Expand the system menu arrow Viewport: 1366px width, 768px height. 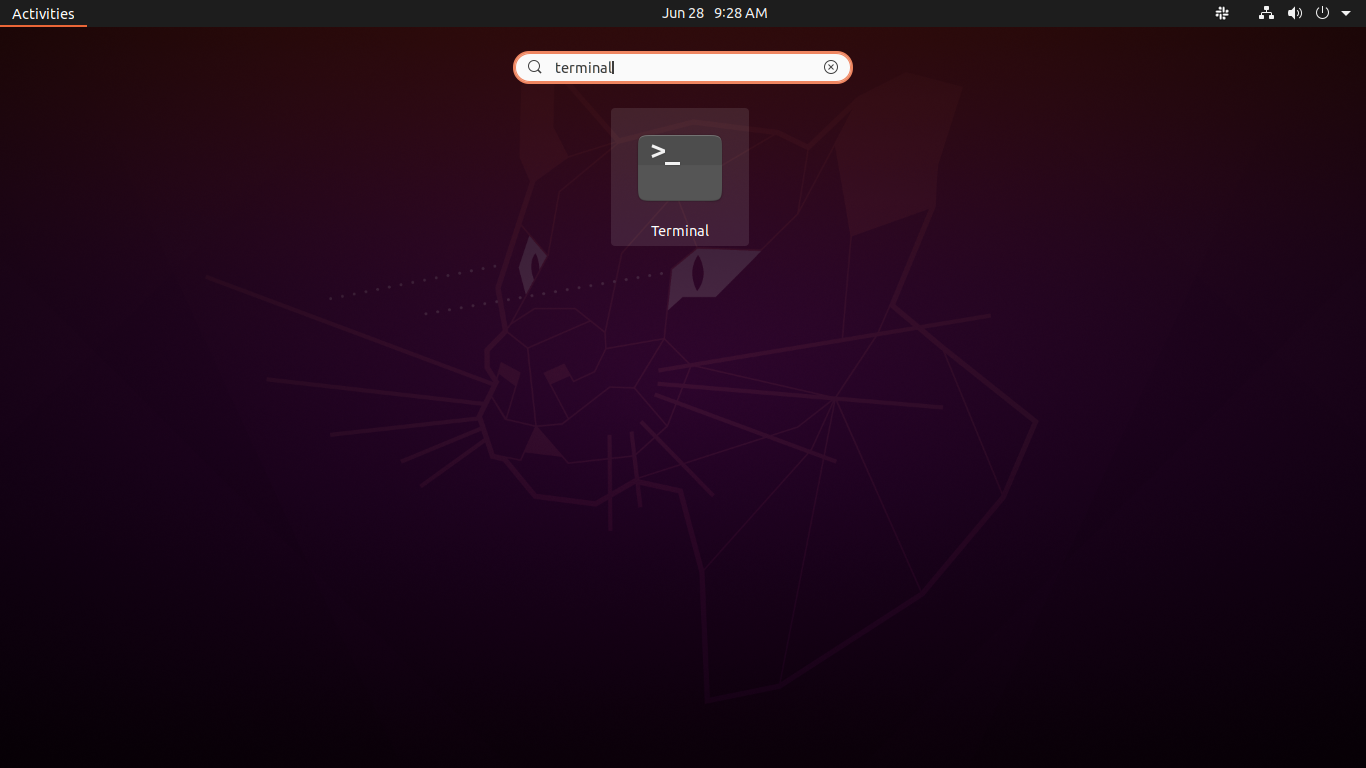tap(1346, 14)
